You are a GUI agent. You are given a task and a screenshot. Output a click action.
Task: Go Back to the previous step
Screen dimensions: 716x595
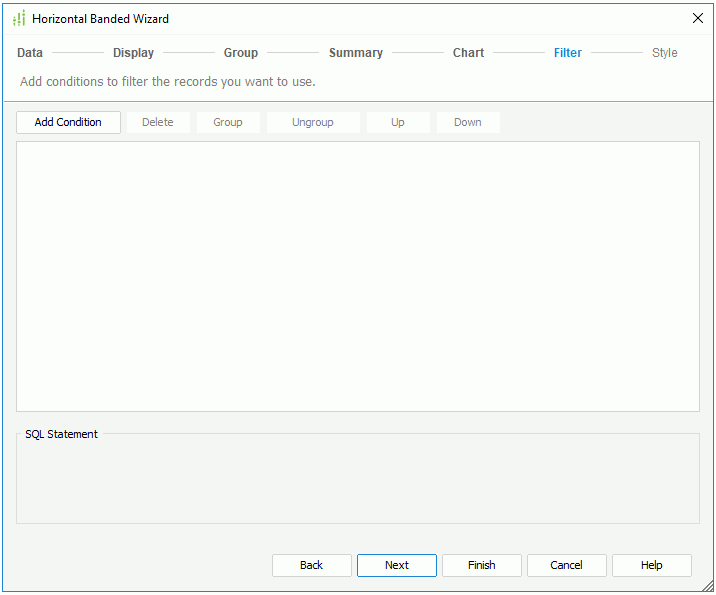312,565
